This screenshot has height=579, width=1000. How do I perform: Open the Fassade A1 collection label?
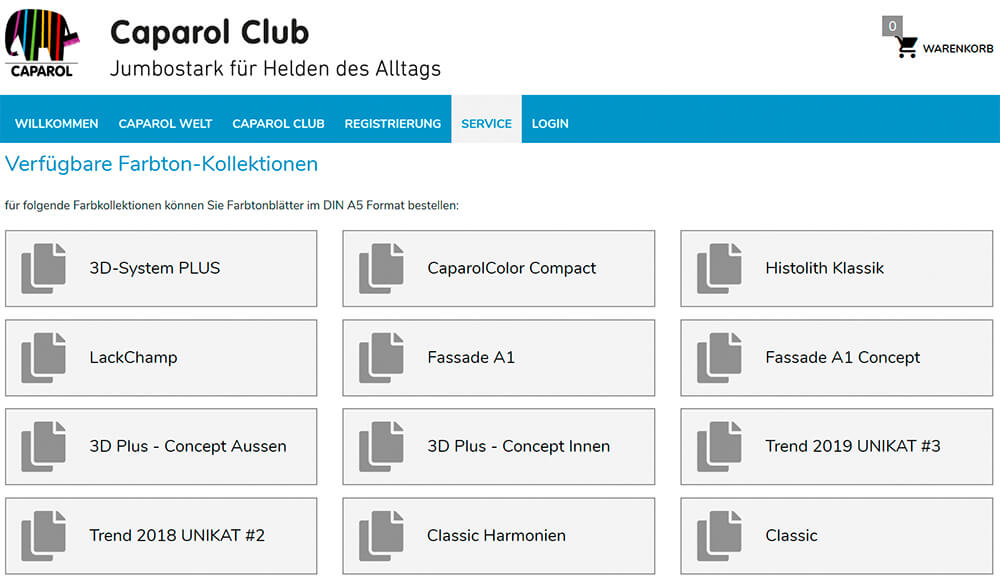click(x=471, y=357)
